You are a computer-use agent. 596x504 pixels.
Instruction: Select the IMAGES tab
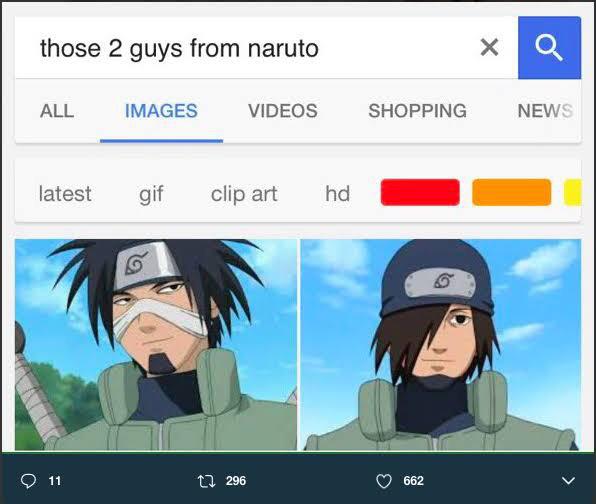(x=161, y=111)
